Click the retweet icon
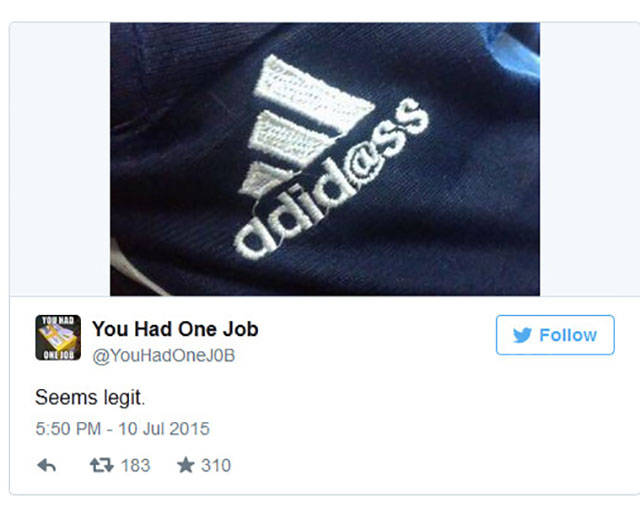Viewport: 640px width, 507px height. [102, 465]
